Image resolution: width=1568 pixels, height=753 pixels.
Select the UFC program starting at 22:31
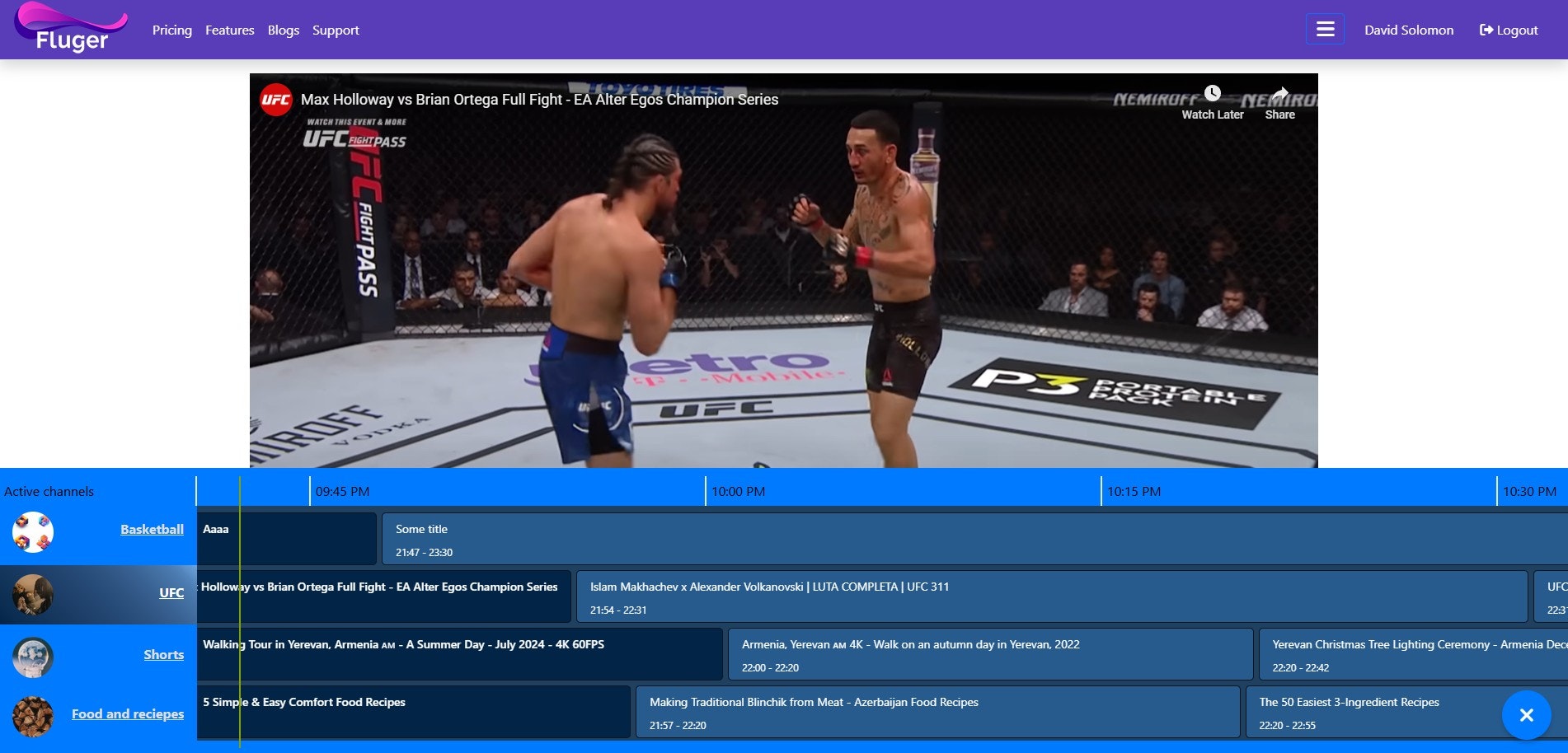click(1551, 596)
